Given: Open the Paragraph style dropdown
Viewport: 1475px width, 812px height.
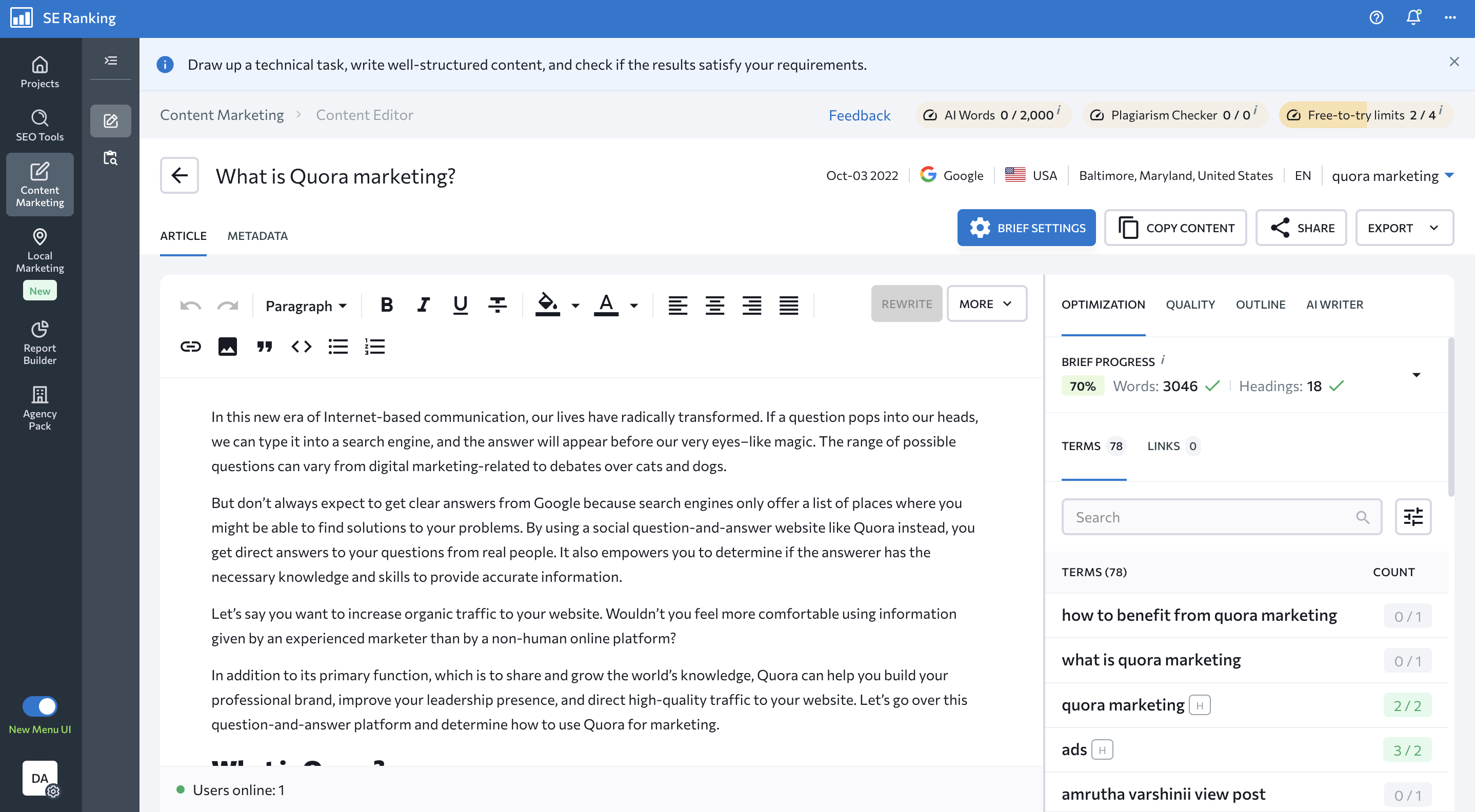Looking at the screenshot, I should (x=305, y=304).
